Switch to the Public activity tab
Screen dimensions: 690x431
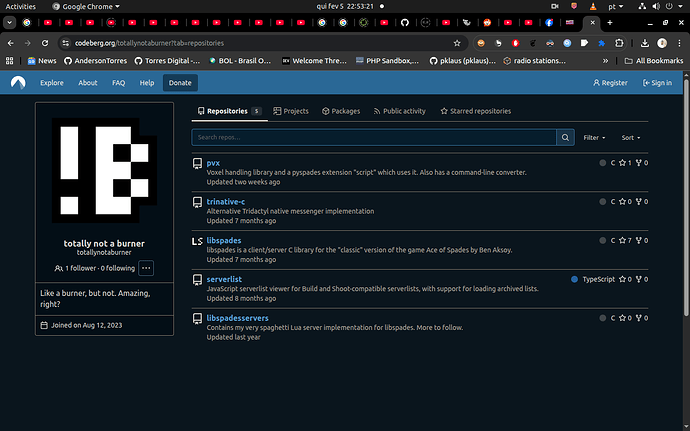tap(400, 111)
